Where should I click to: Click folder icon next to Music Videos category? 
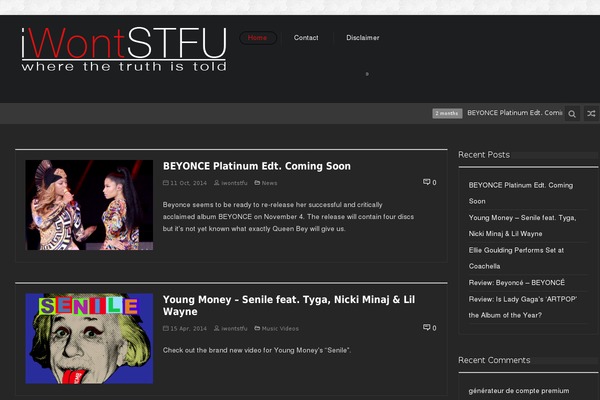257,328
